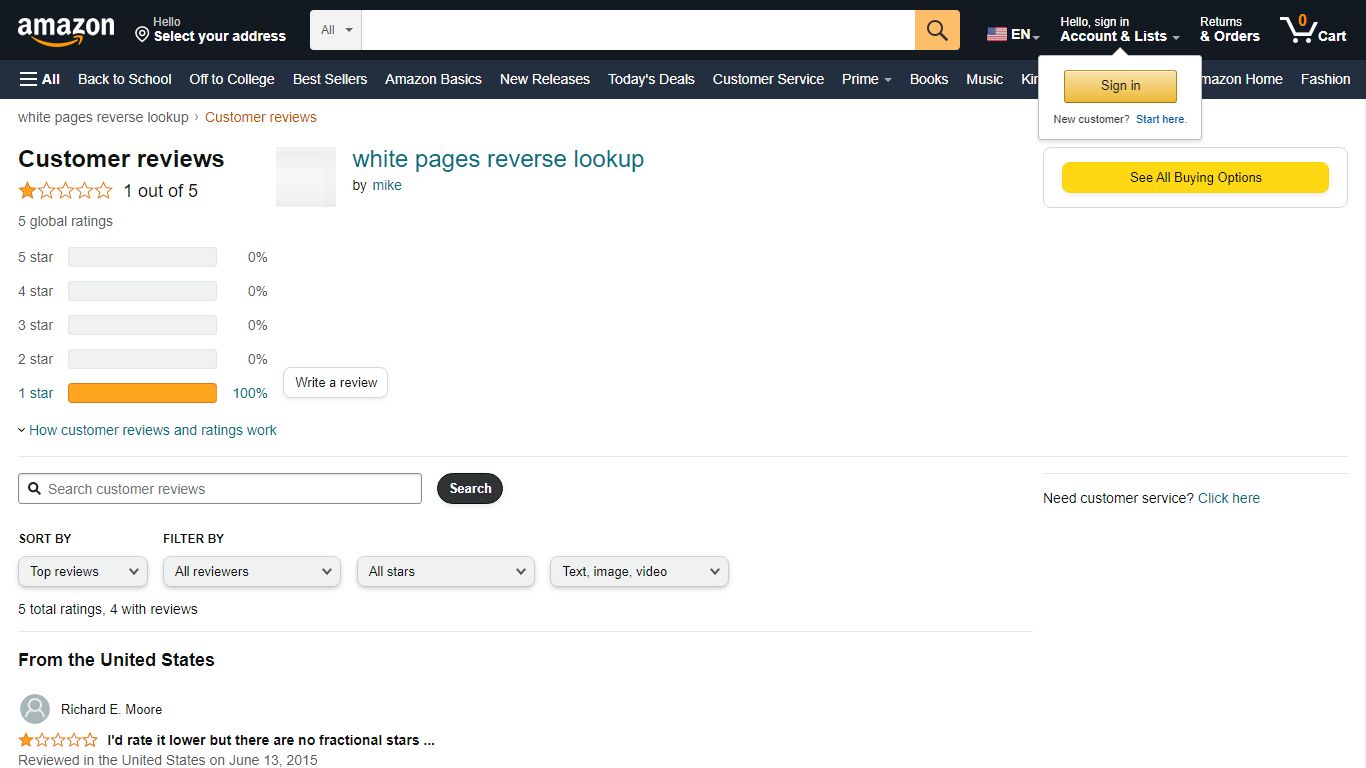Click the 2 star label

tap(36, 359)
